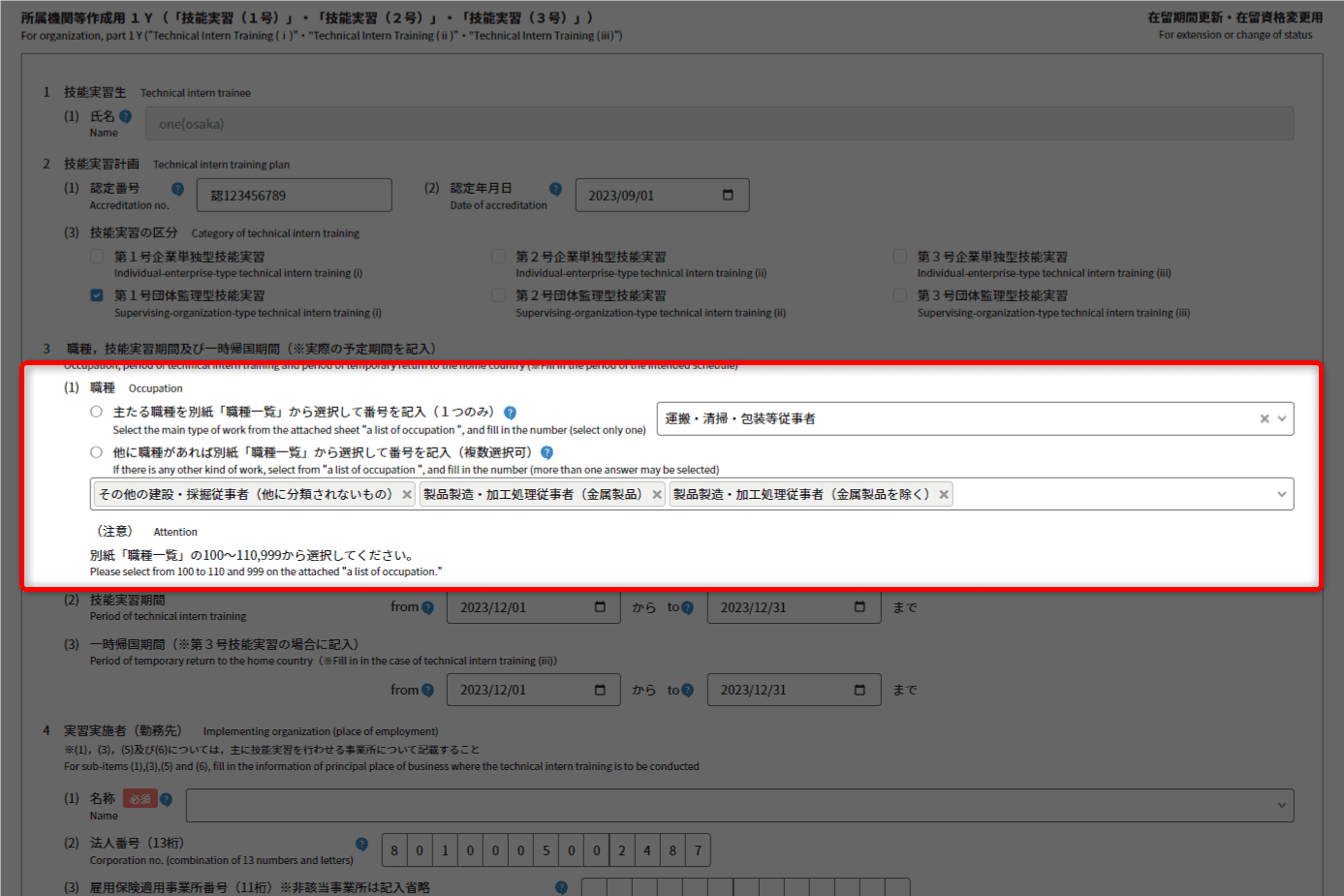Click the training period from date field

[x=518, y=607]
